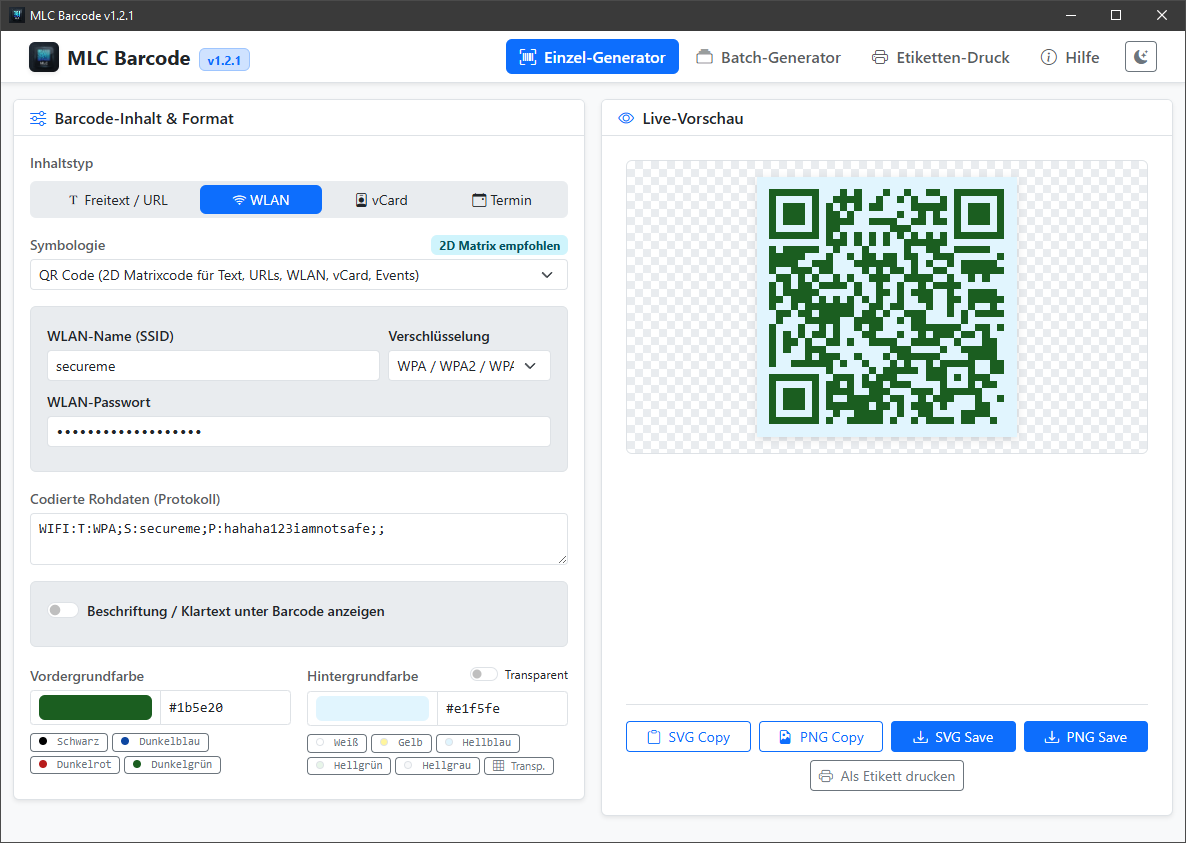Screen dimensions: 1186x843
Task: Choose the Dunkelblau foreground preset
Action: (x=160, y=742)
